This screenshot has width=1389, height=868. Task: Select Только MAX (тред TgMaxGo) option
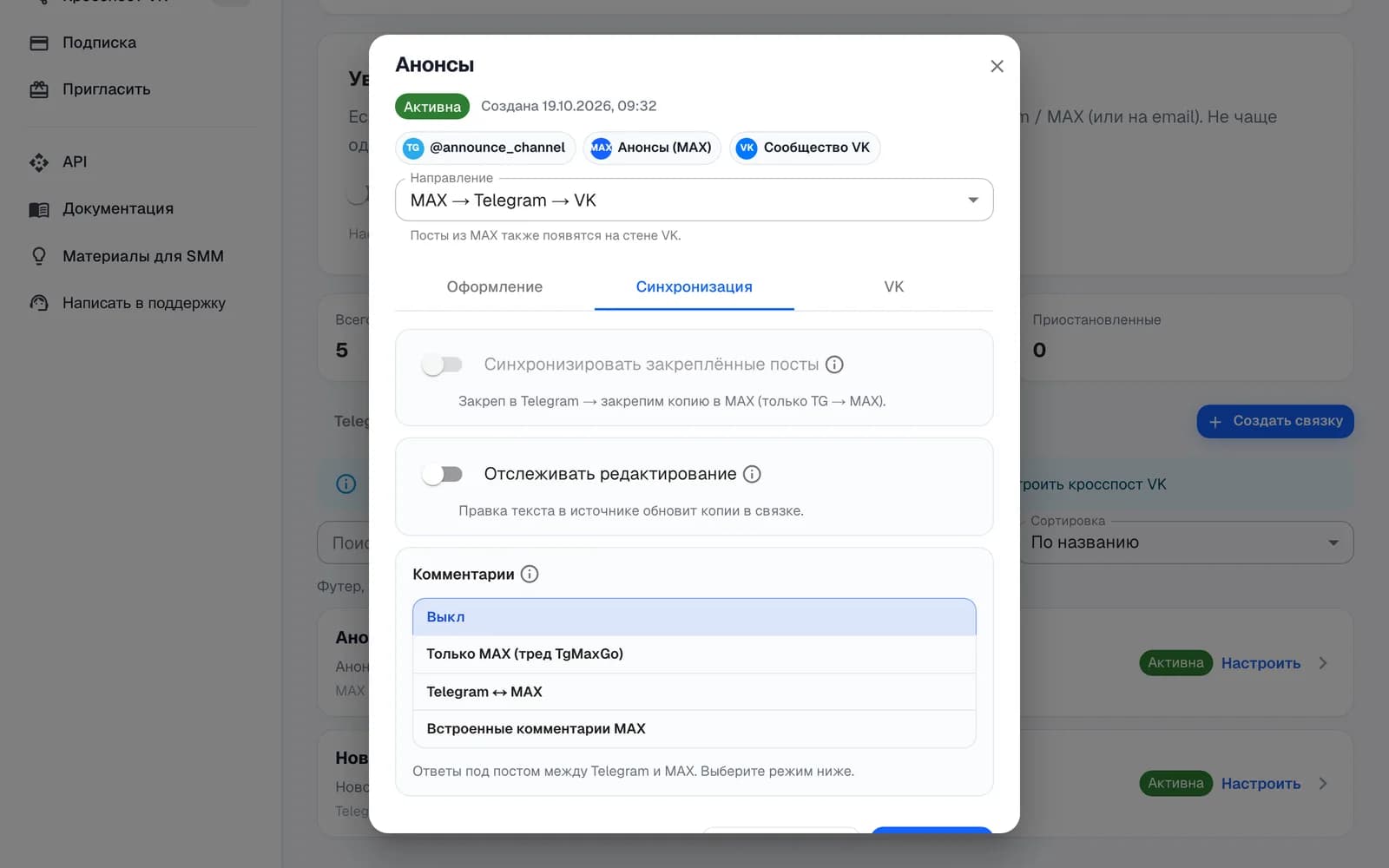694,654
